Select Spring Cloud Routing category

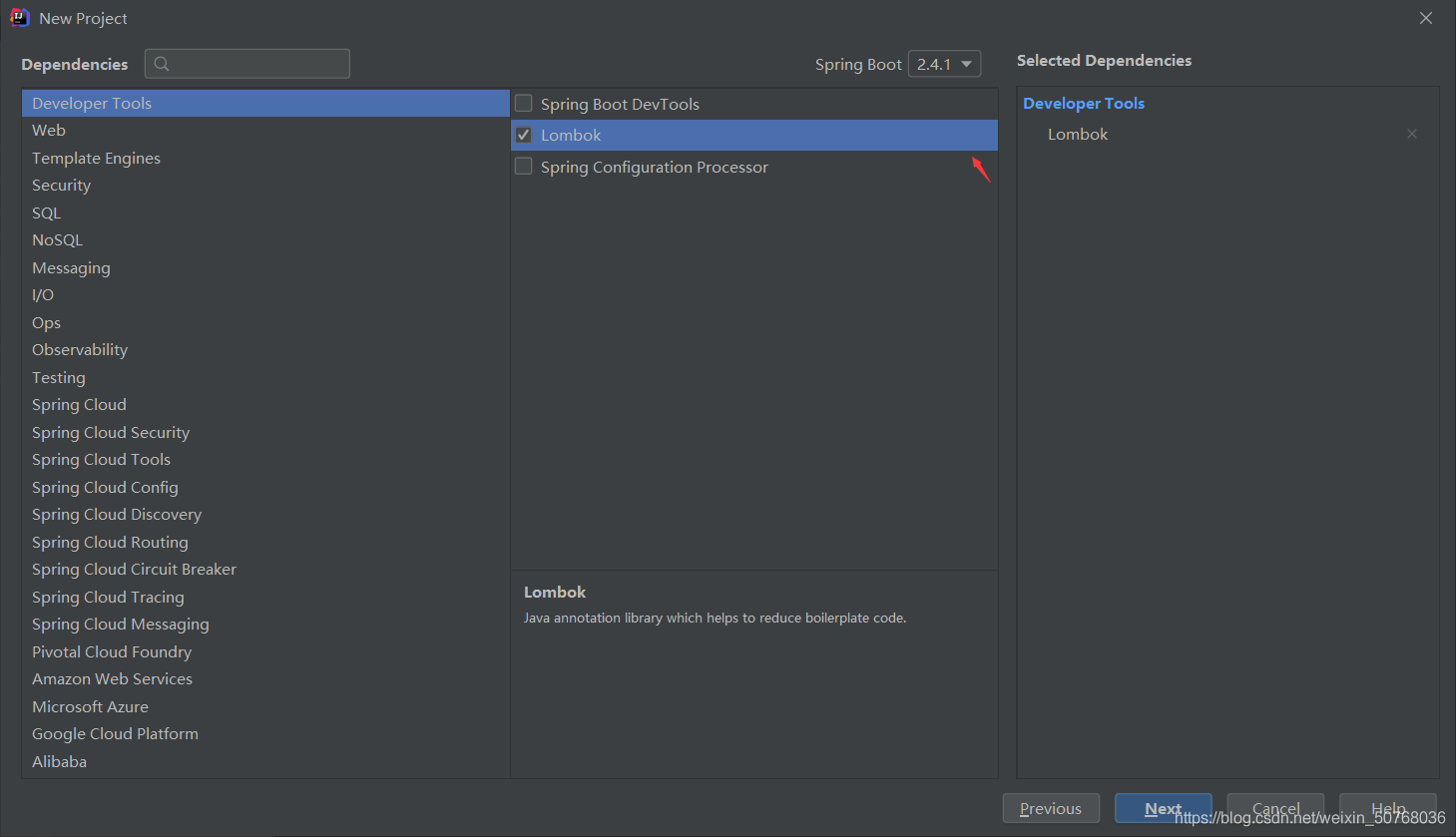(x=265, y=542)
